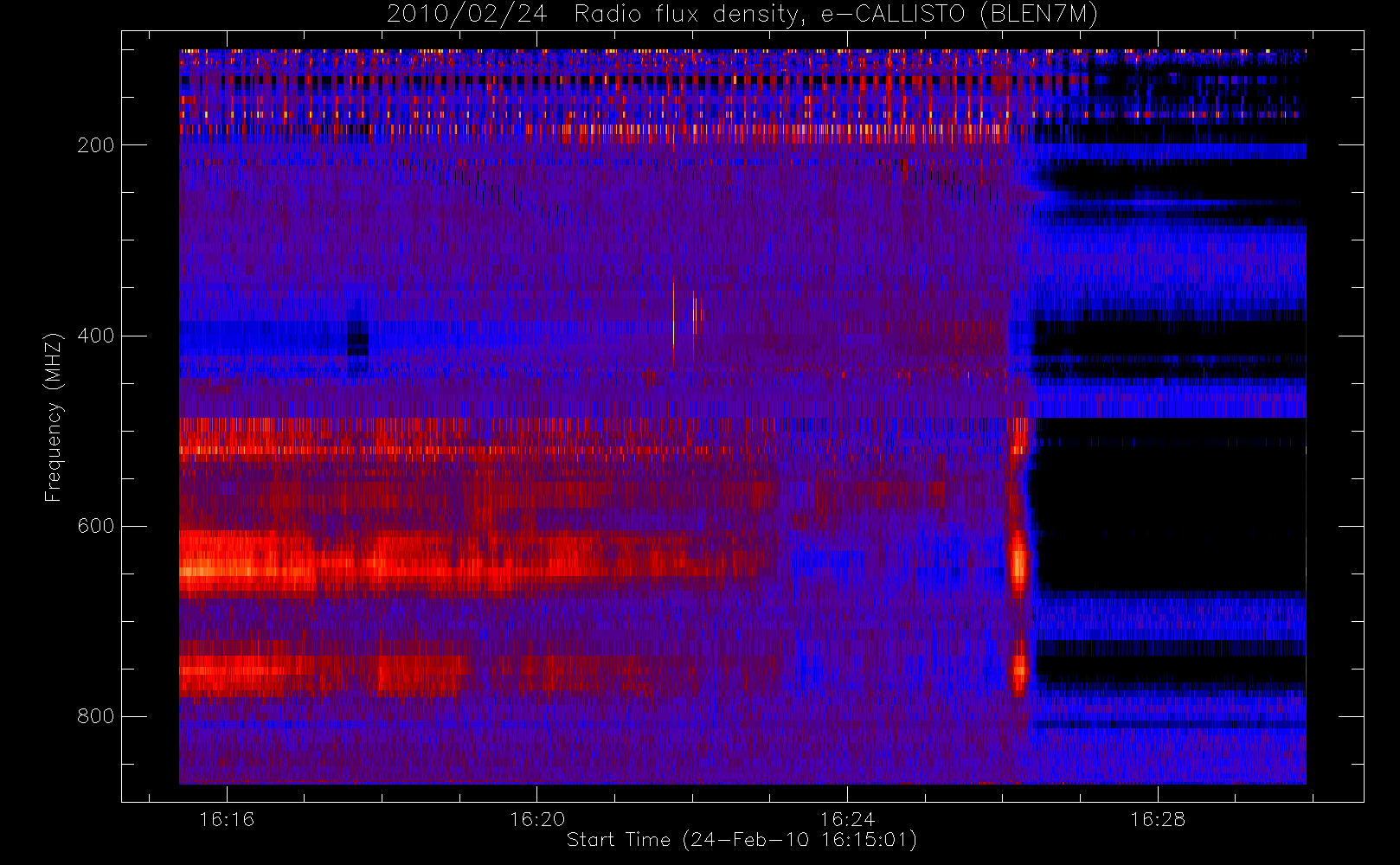Click the 'Start Time (24-Feb-10 16:15:01)' label
This screenshot has height=865, width=1400.
[x=742, y=840]
